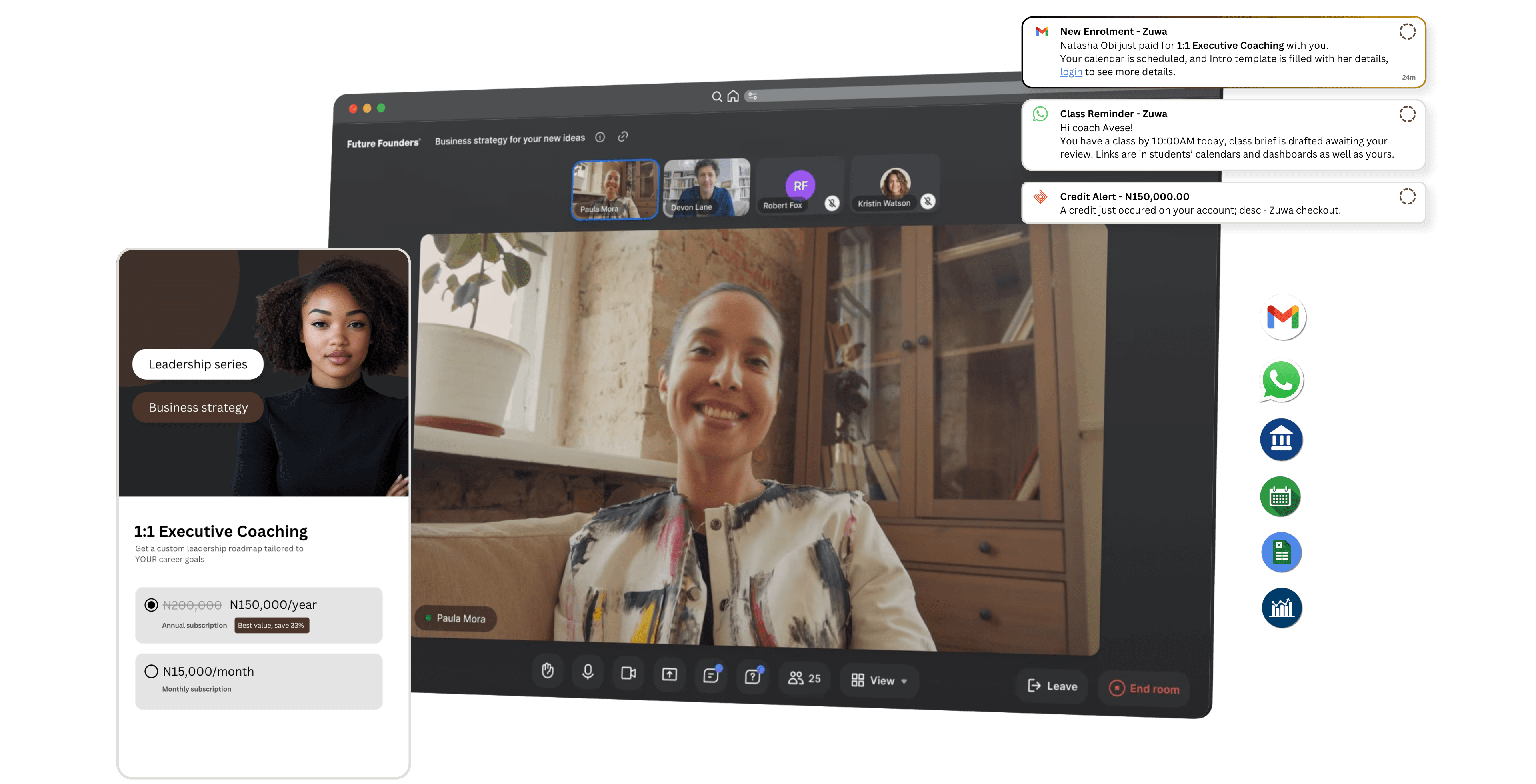This screenshot has height=784, width=1536.
Task: Select Paula Mora participant thumbnail
Action: 615,189
